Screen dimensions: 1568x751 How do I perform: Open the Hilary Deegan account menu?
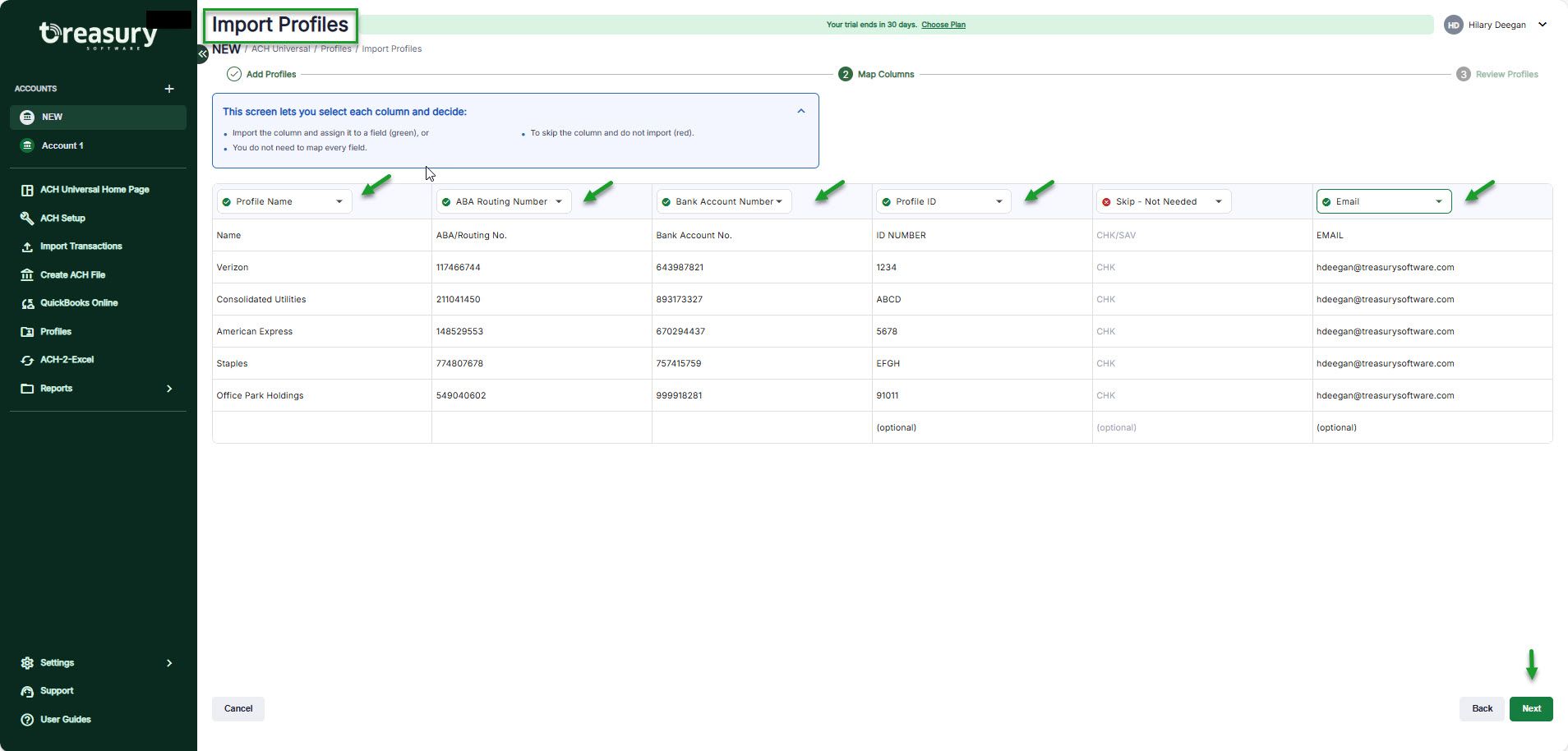click(1495, 25)
